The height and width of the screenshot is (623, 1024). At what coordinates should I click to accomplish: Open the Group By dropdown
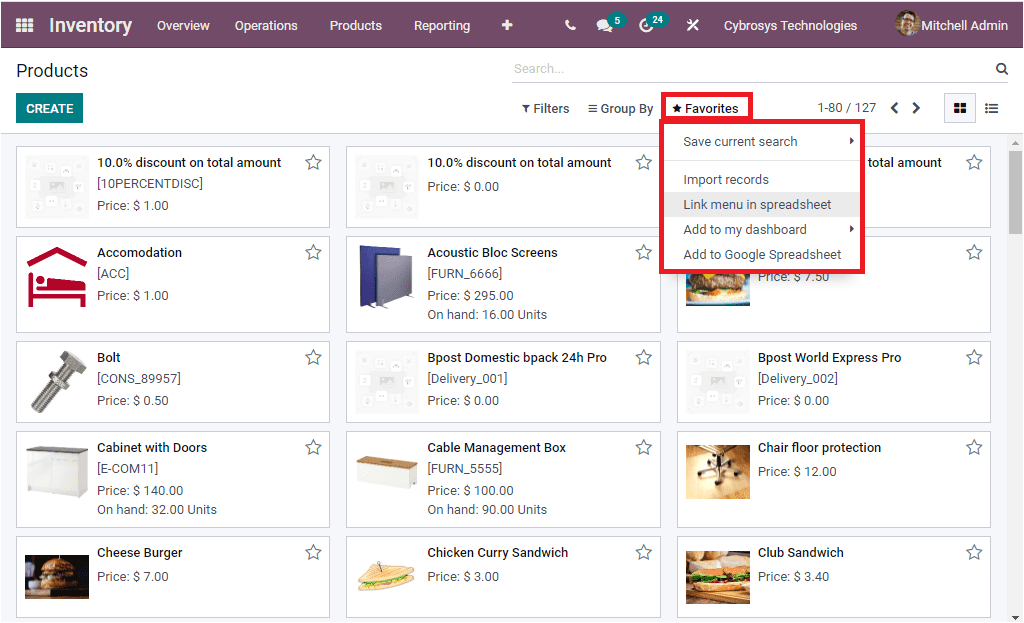[619, 108]
